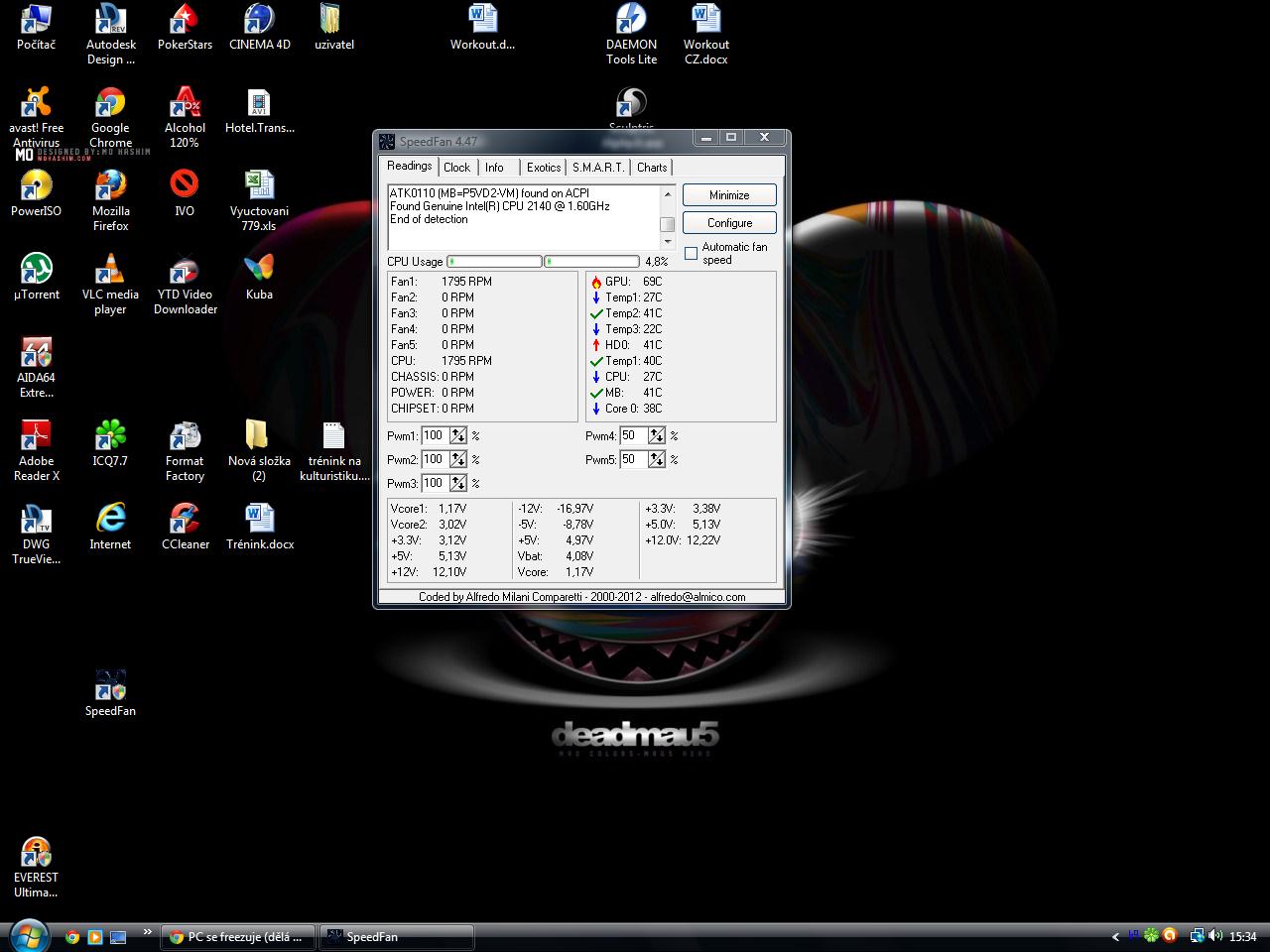Viewport: 1270px width, 952px height.
Task: Open the Charts tab in SpeedFan
Action: pyautogui.click(x=652, y=168)
